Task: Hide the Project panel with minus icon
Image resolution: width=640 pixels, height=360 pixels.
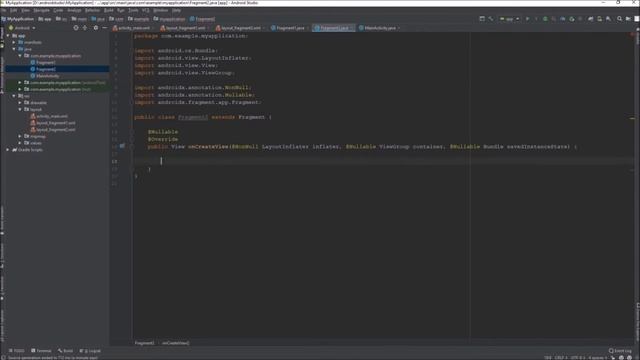Action: 105,28
